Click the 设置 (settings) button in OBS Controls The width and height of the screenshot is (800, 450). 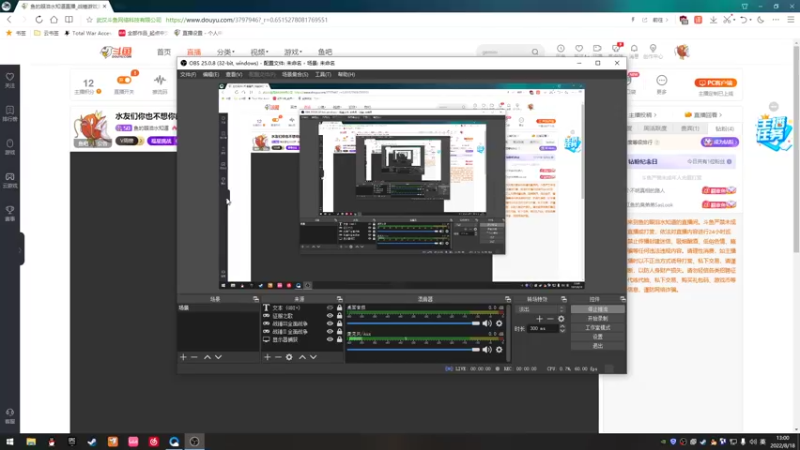click(597, 337)
